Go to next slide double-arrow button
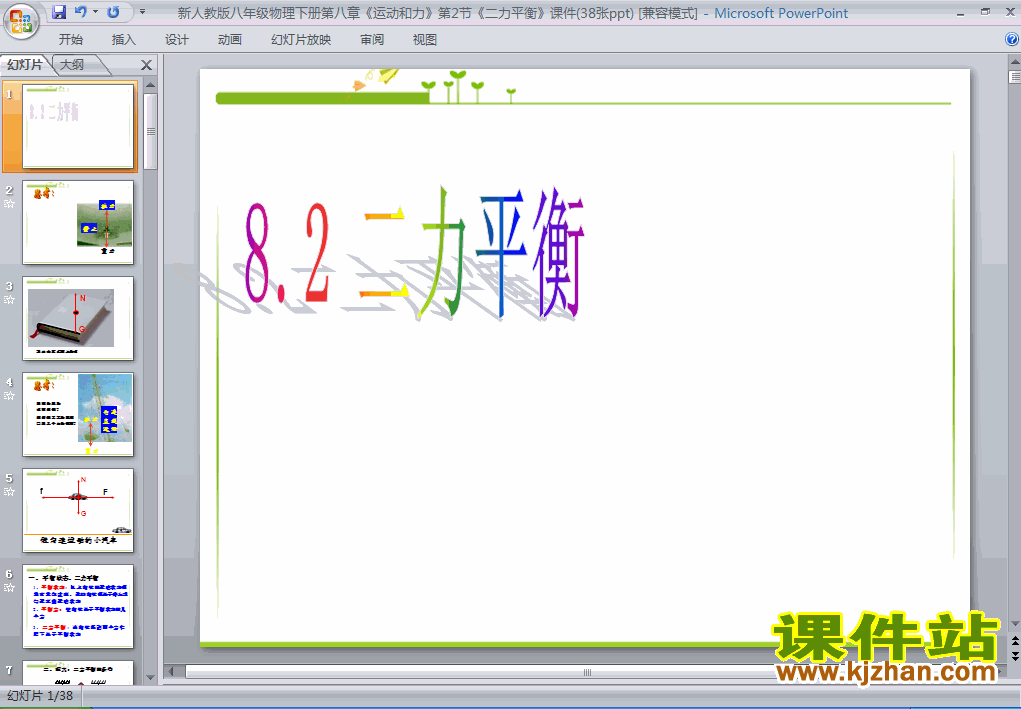 [x=1014, y=656]
